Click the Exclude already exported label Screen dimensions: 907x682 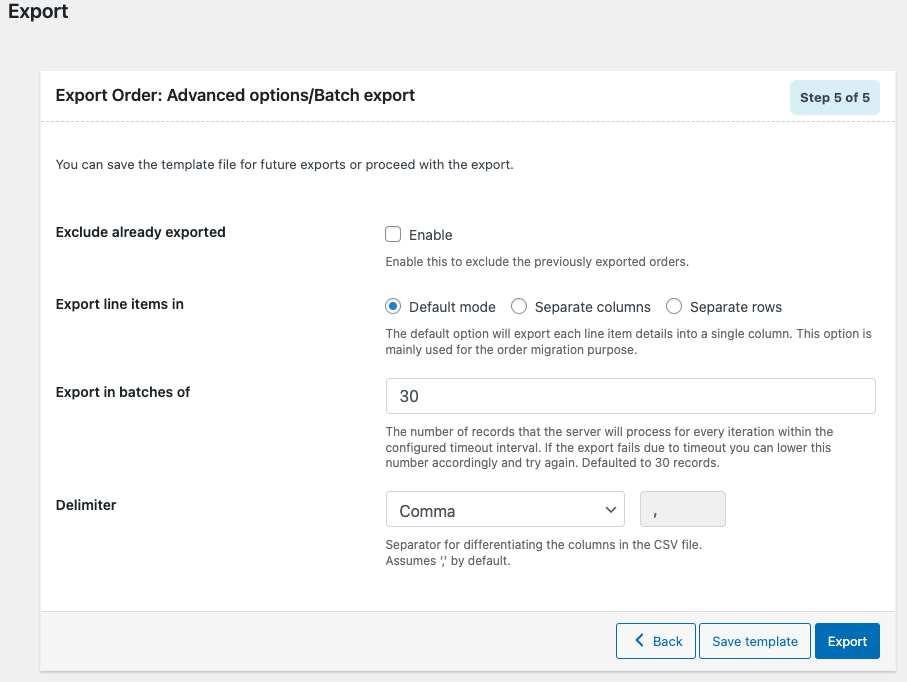(x=141, y=232)
